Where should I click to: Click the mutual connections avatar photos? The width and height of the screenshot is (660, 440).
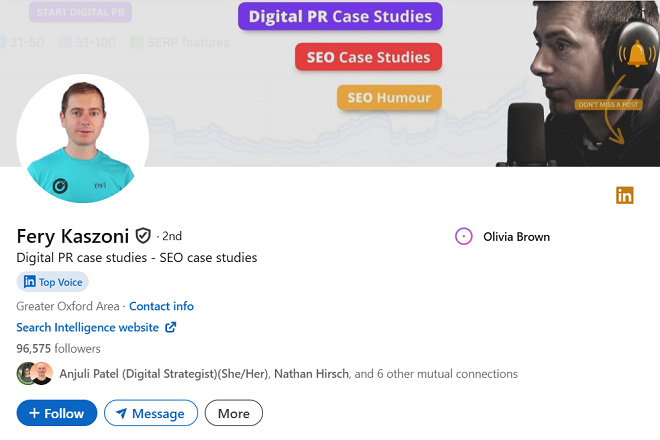point(34,374)
